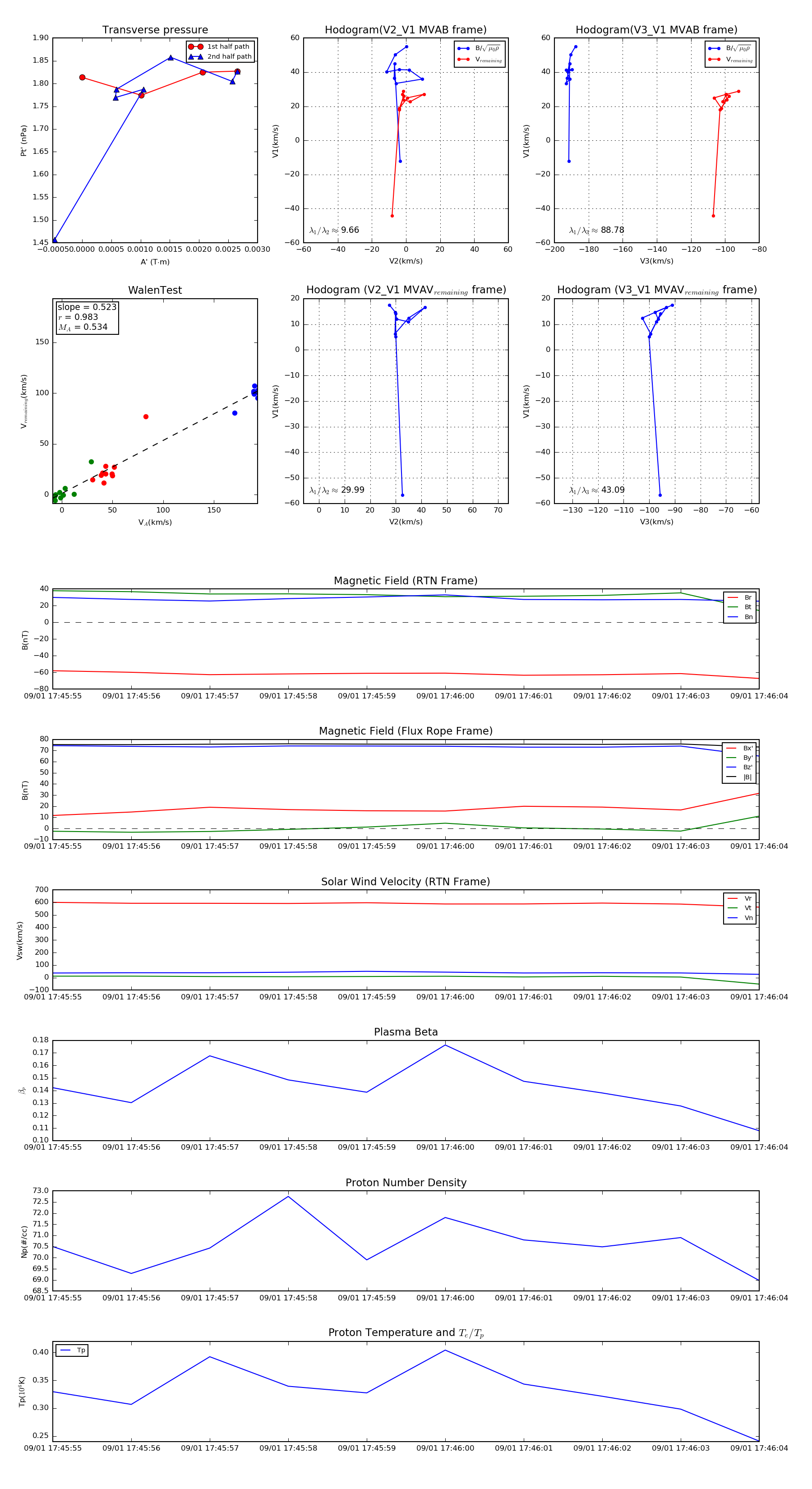This screenshot has width=812, height=1489.
Task: Click the "By'" legend entry
Action: pyautogui.click(x=739, y=758)
